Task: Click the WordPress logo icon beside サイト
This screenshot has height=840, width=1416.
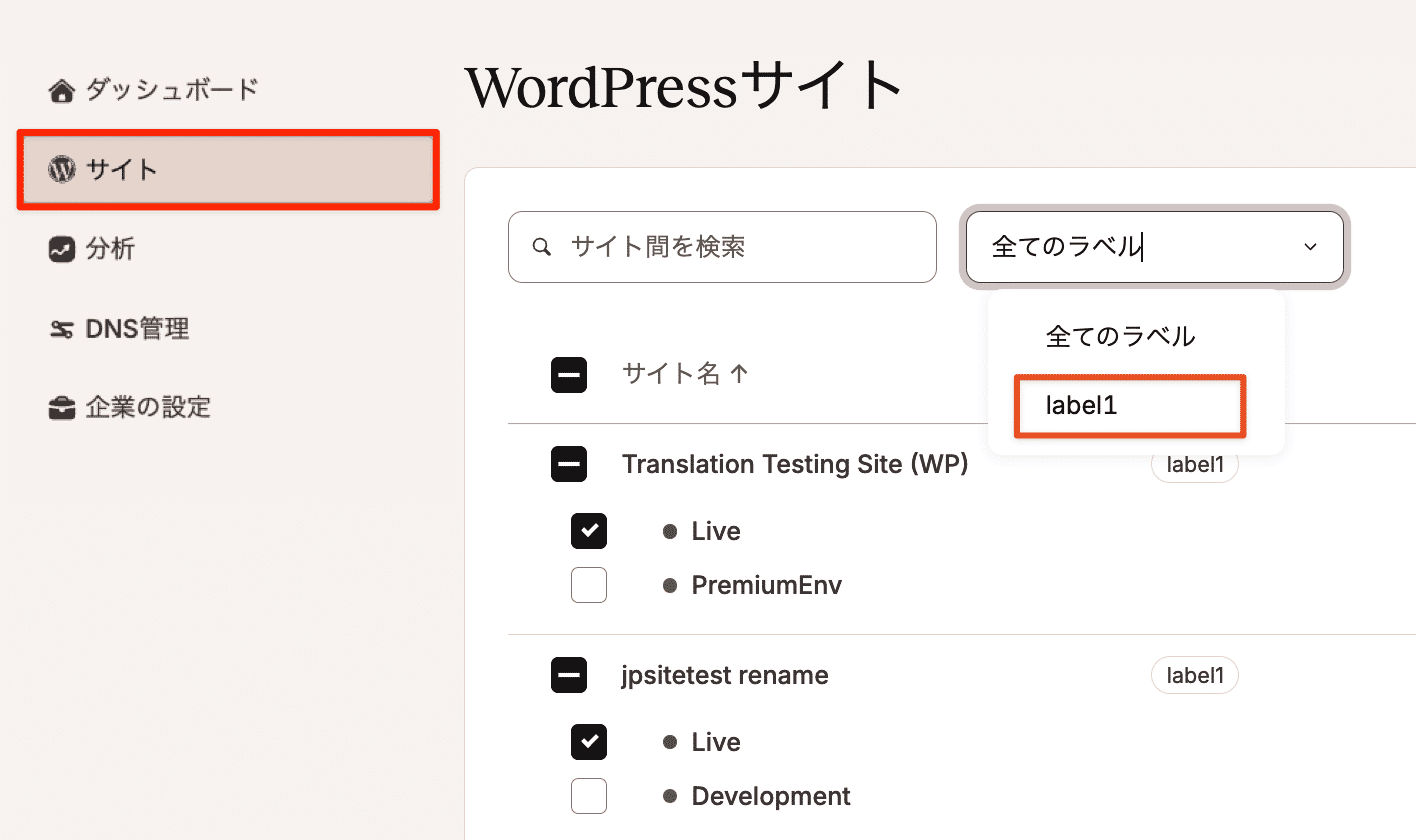Action: pyautogui.click(x=60, y=169)
